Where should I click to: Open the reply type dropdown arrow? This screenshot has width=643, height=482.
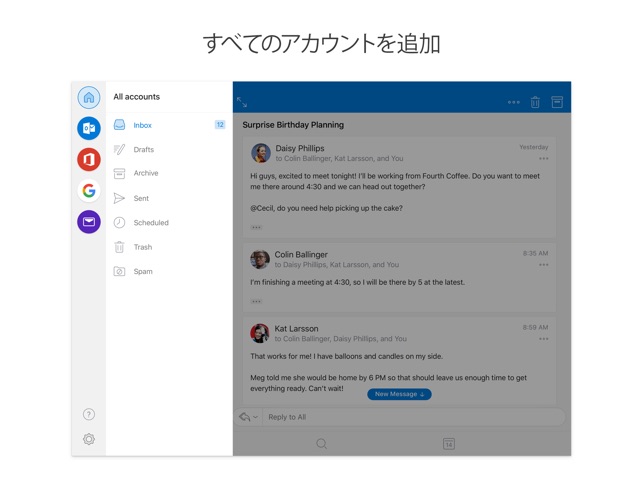(x=255, y=417)
